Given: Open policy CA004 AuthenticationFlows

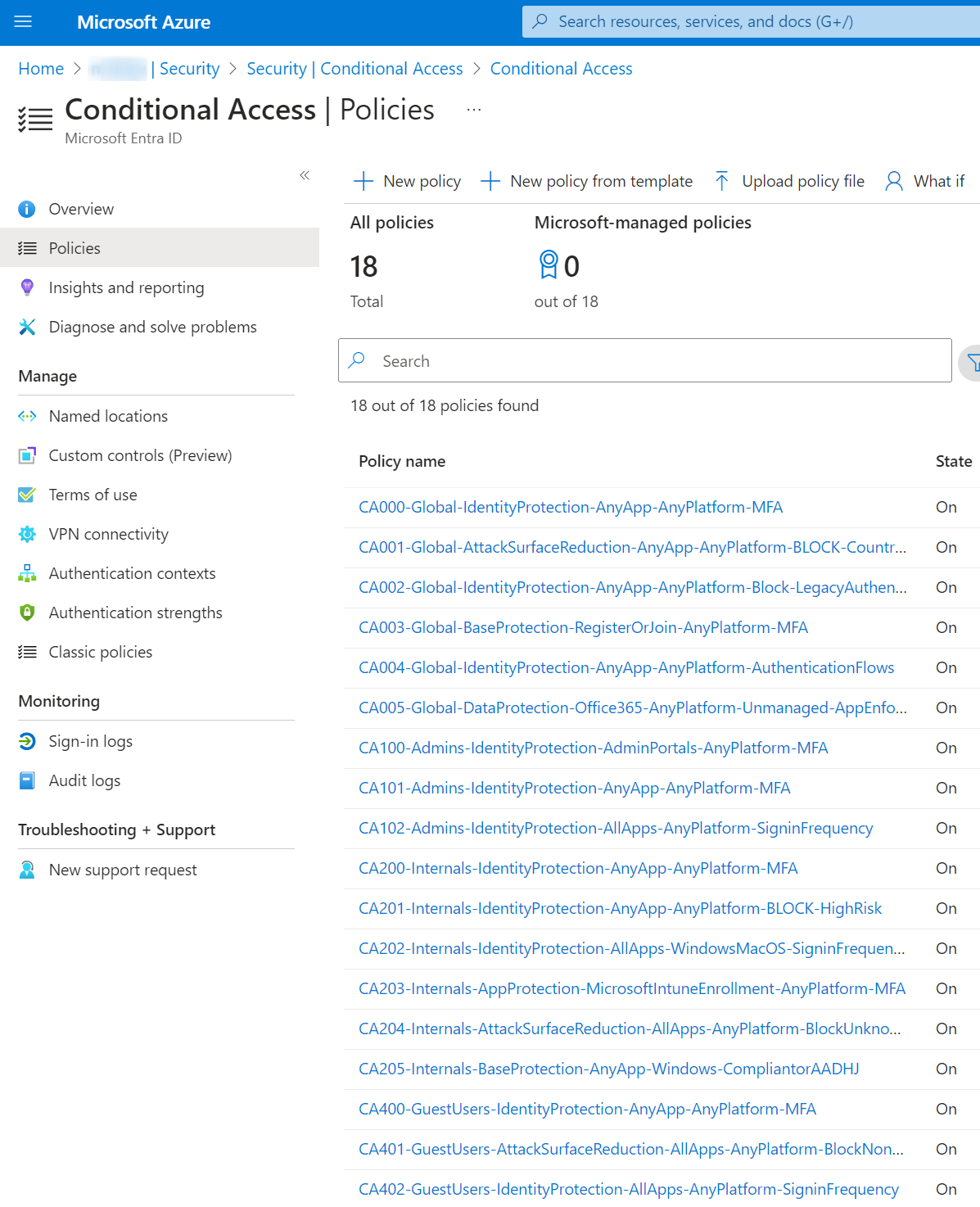Looking at the screenshot, I should click(626, 668).
